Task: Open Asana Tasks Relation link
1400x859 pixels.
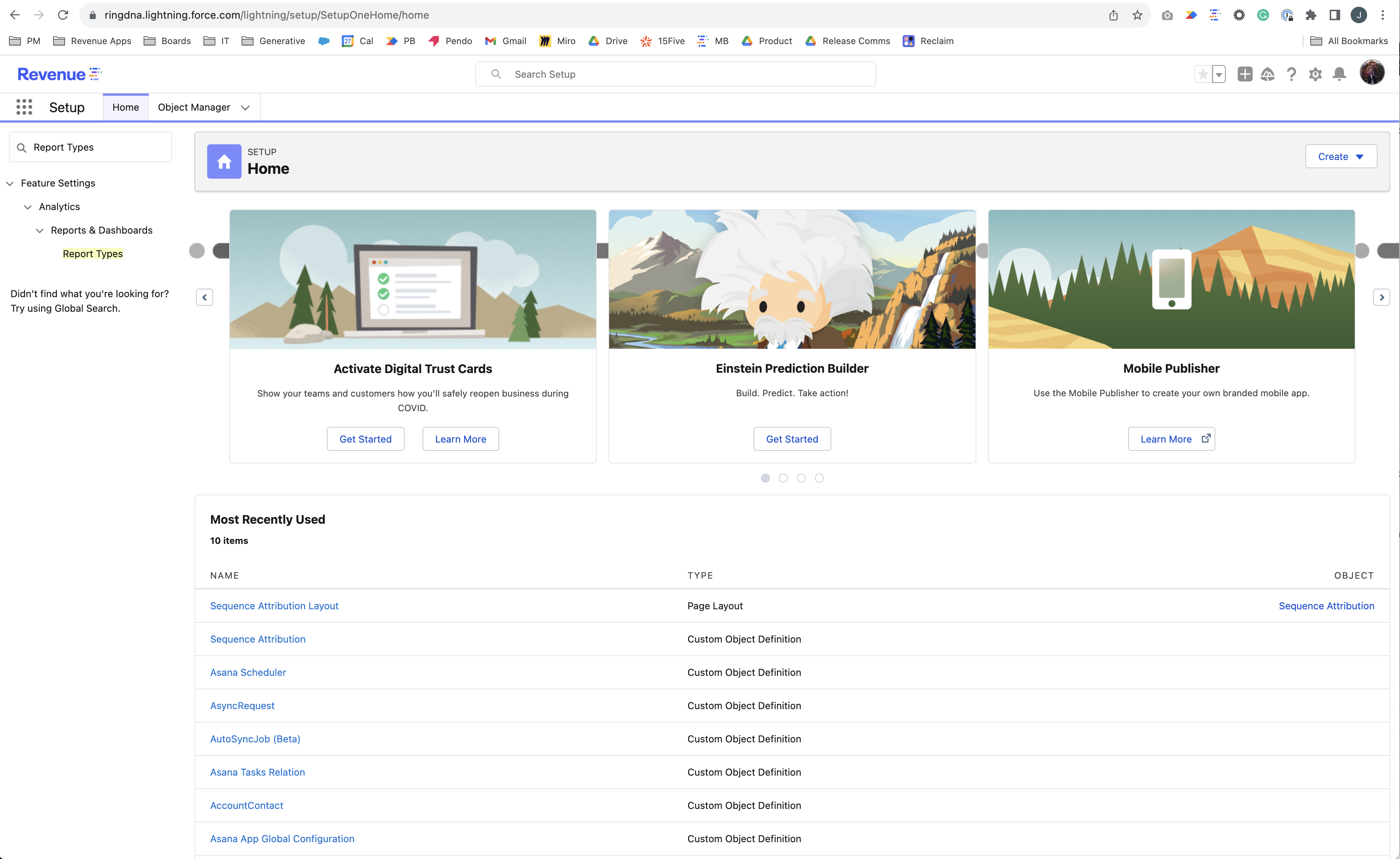Action: (257, 773)
